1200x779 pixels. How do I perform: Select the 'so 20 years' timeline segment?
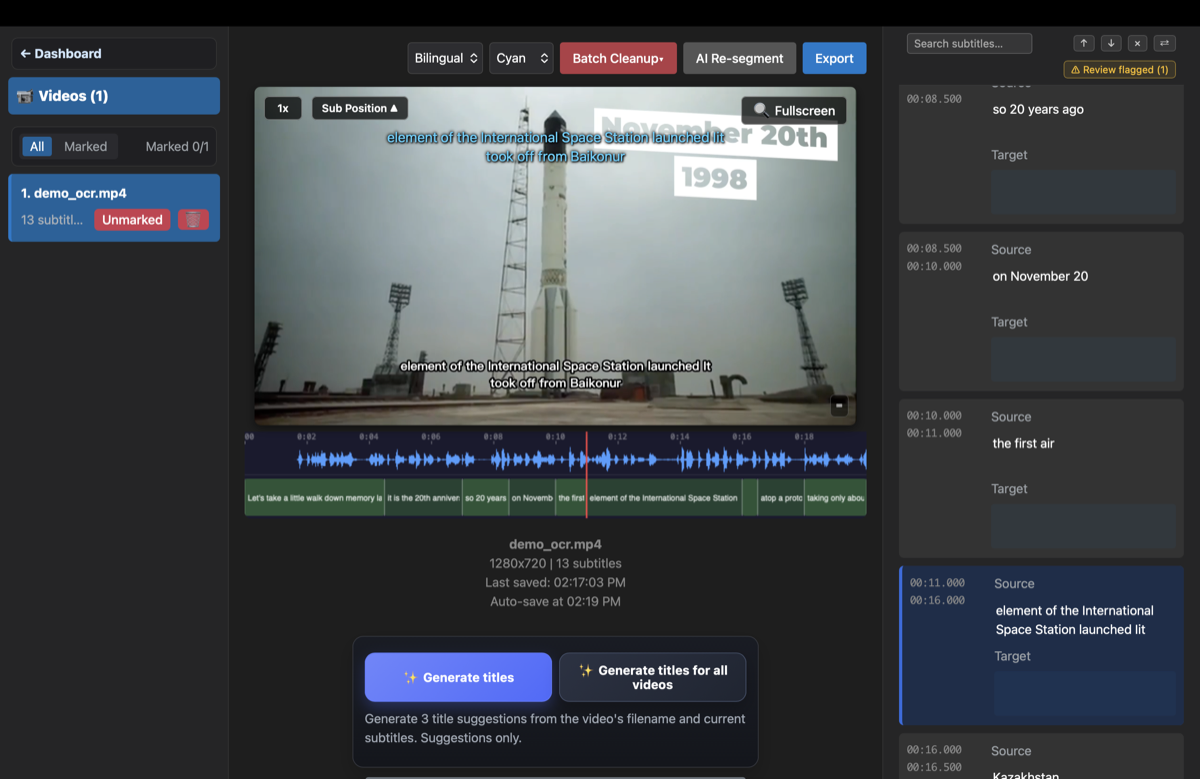(x=485, y=497)
